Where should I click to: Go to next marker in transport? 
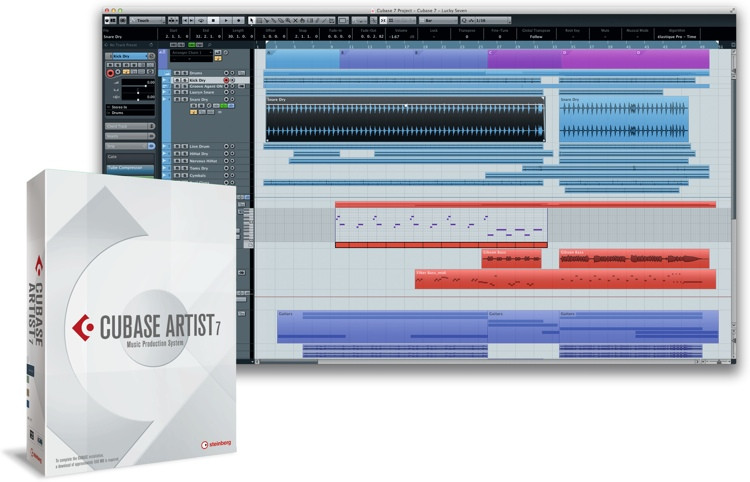(x=192, y=21)
